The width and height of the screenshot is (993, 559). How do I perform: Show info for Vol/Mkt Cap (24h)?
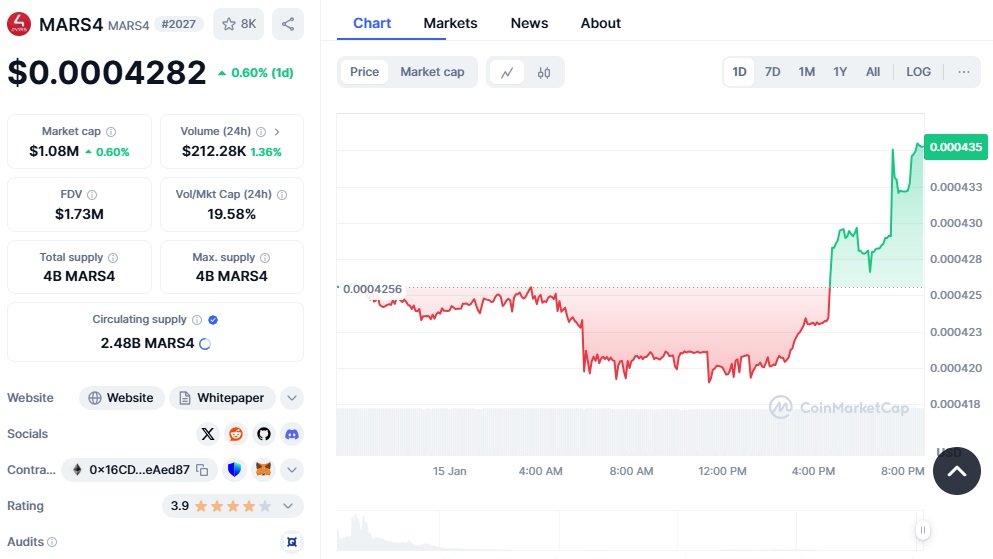click(x=282, y=195)
